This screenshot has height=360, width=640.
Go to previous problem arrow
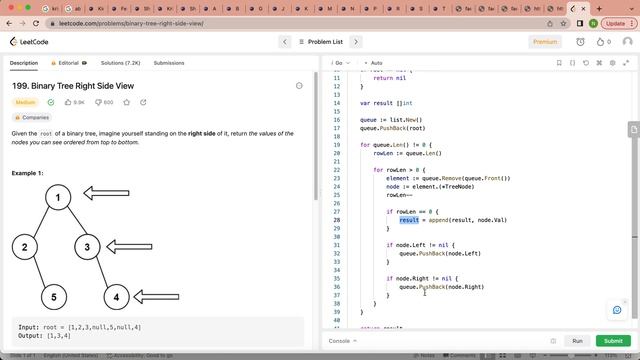285,42
